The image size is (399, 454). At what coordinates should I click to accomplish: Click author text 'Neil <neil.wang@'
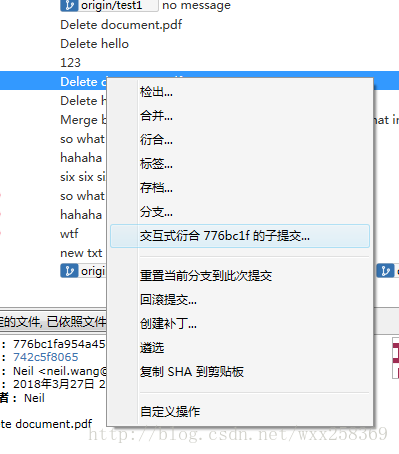click(60, 371)
